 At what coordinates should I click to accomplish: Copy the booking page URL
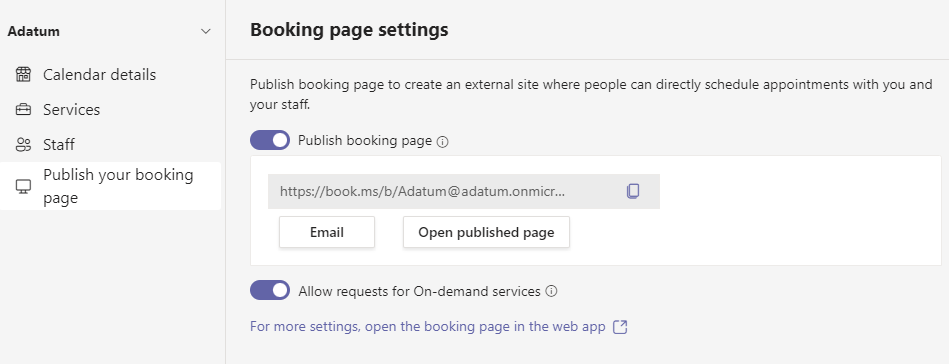click(632, 191)
